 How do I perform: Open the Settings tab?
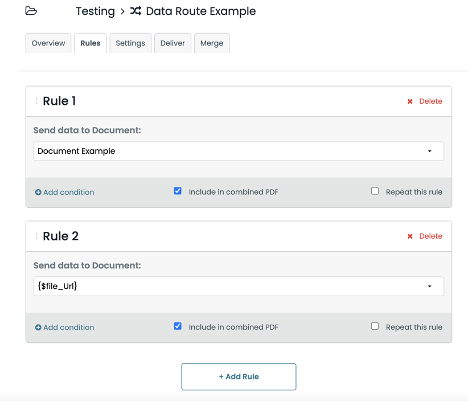coord(130,43)
